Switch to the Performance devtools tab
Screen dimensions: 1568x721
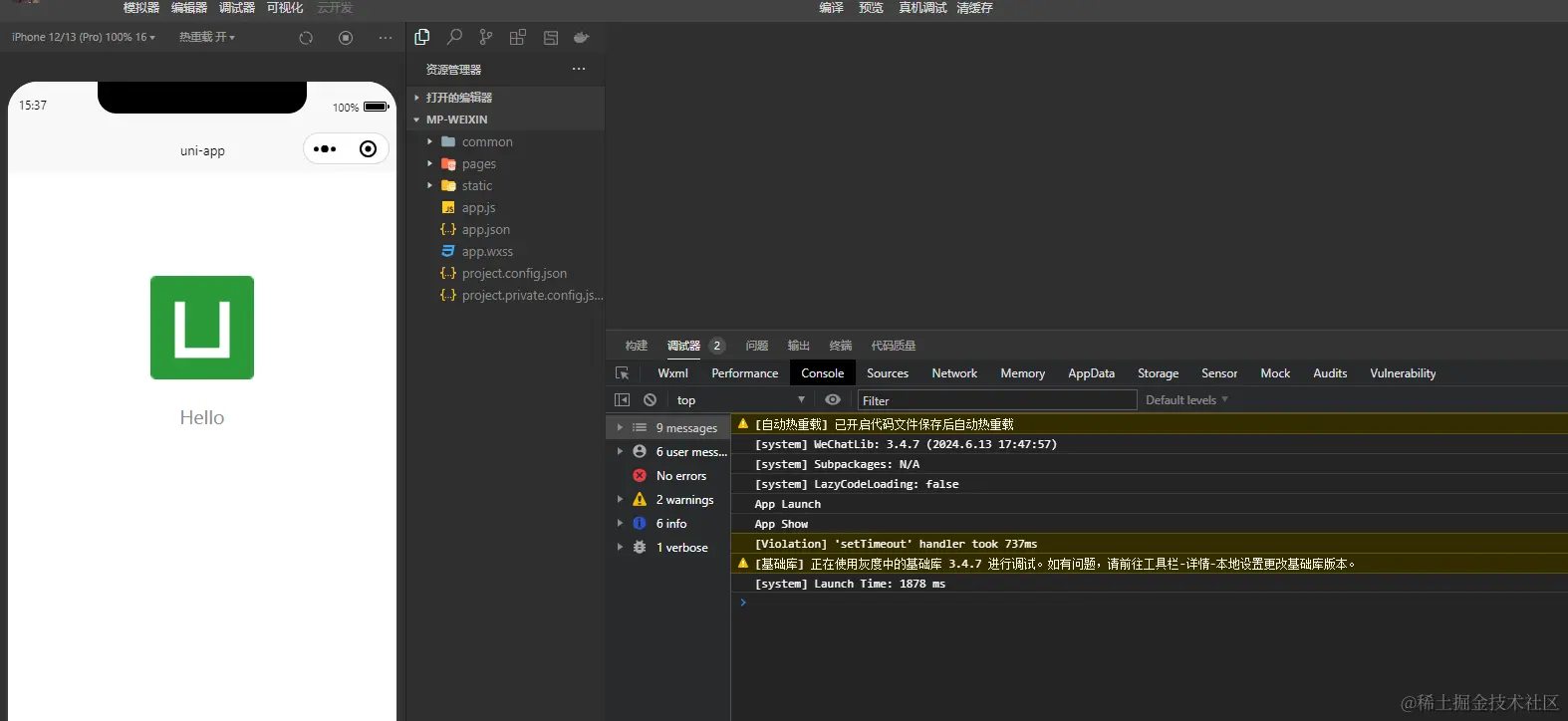click(745, 373)
